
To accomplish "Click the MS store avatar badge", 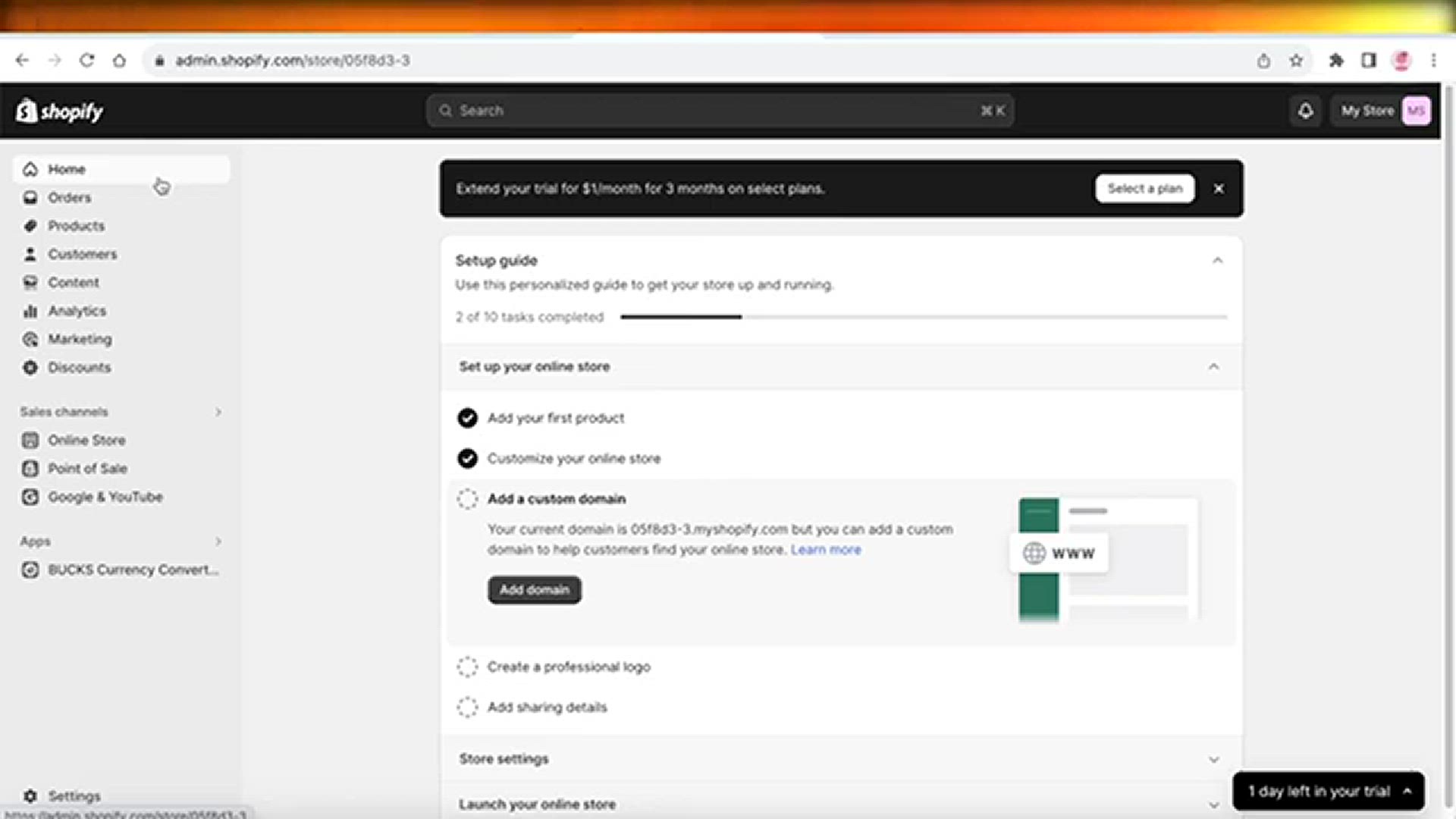I will pyautogui.click(x=1416, y=111).
